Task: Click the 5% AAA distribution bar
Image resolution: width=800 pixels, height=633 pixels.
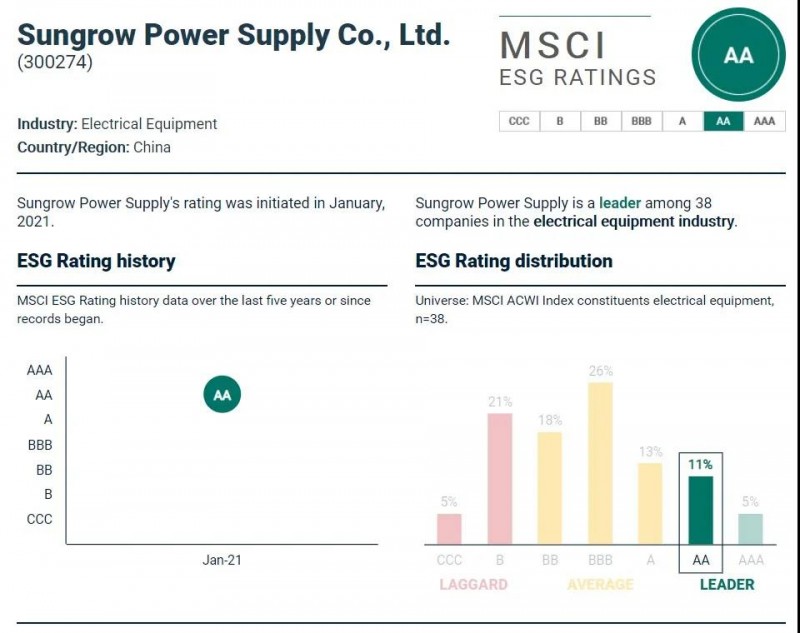Action: 750,528
